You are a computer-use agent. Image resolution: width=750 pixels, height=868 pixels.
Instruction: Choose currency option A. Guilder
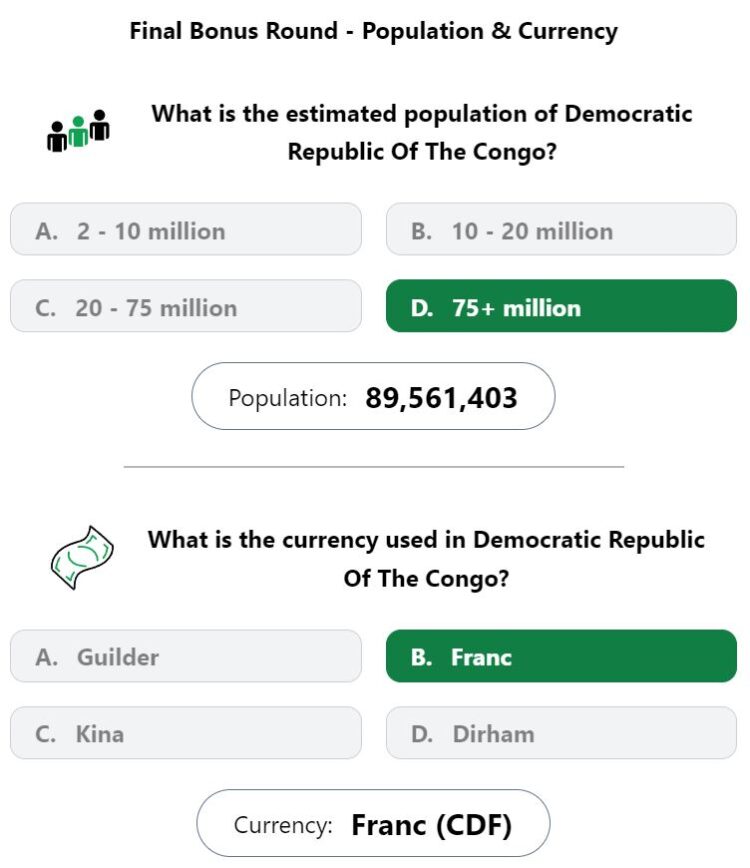[186, 656]
